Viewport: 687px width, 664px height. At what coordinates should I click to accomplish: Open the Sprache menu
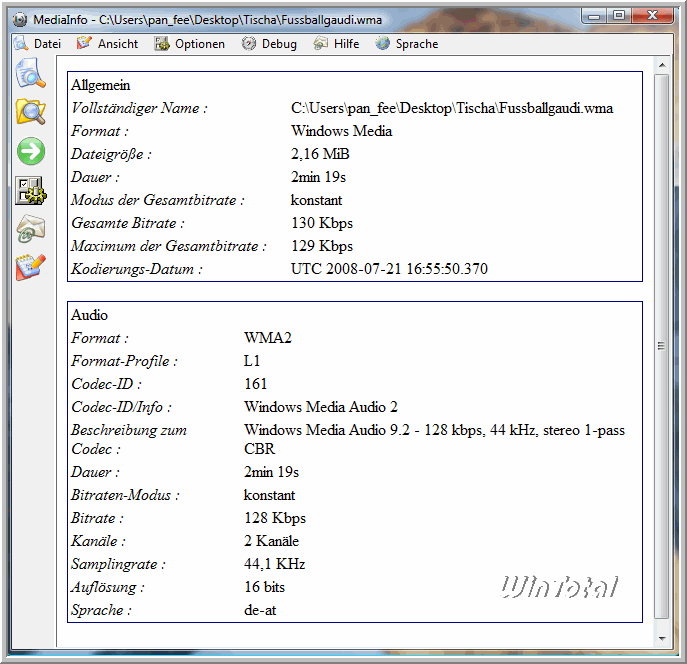(x=407, y=44)
